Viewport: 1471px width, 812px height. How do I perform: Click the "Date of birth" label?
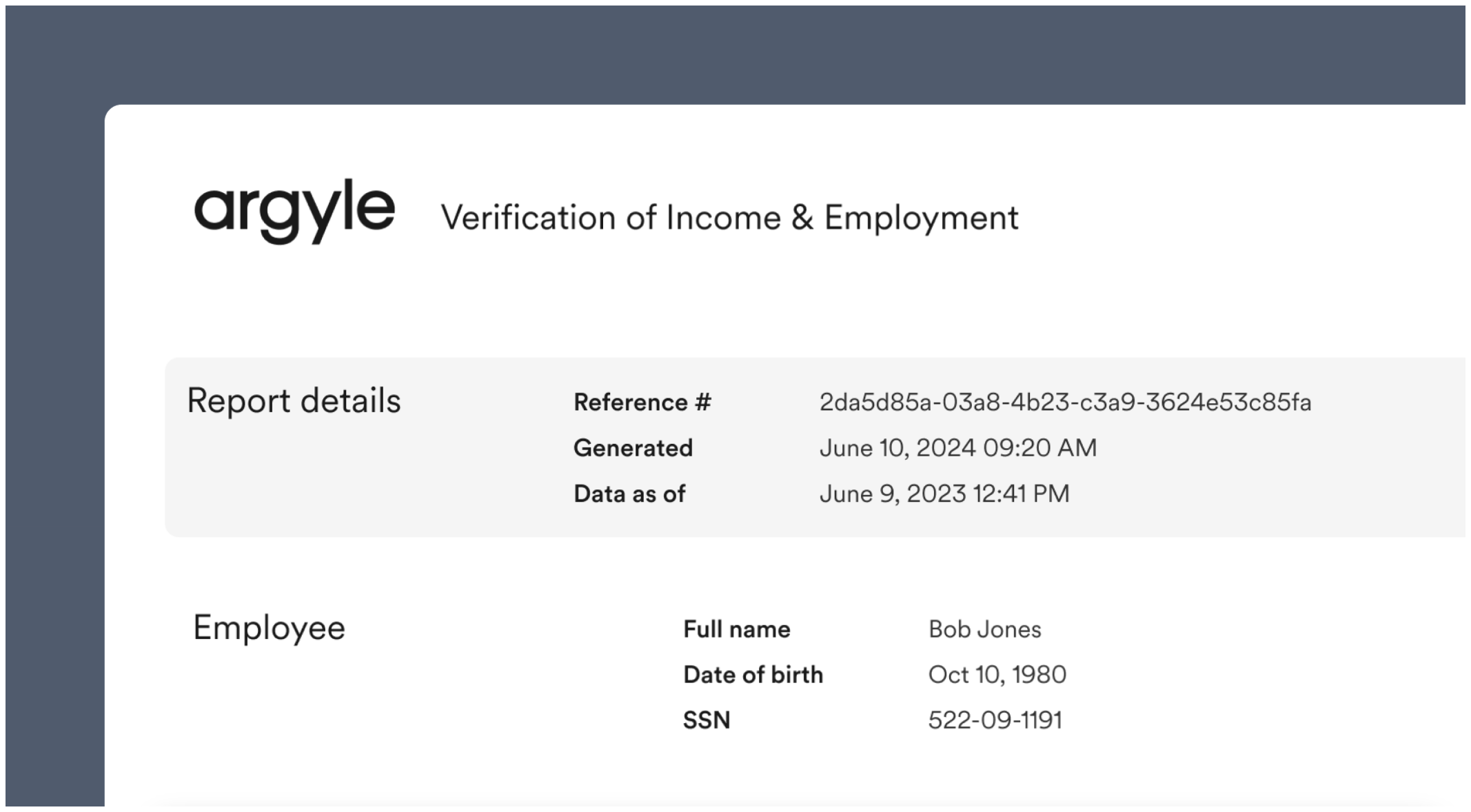[x=753, y=675]
